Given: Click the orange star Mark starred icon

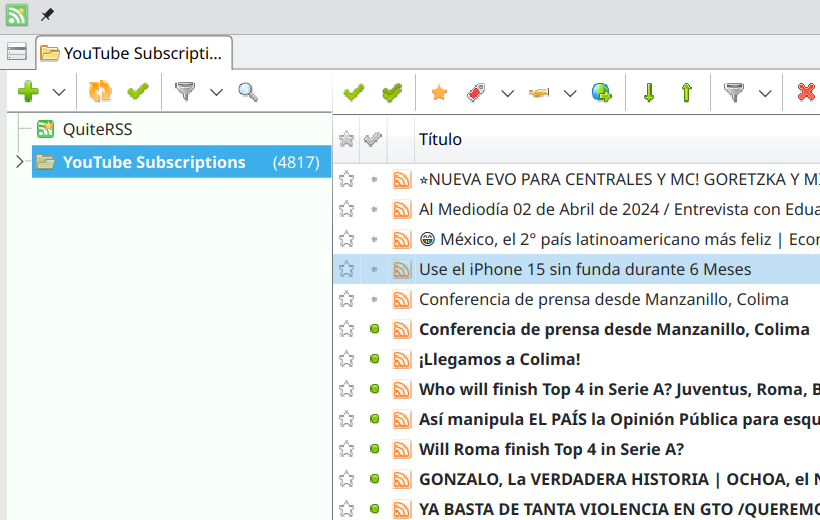Looking at the screenshot, I should pyautogui.click(x=439, y=93).
